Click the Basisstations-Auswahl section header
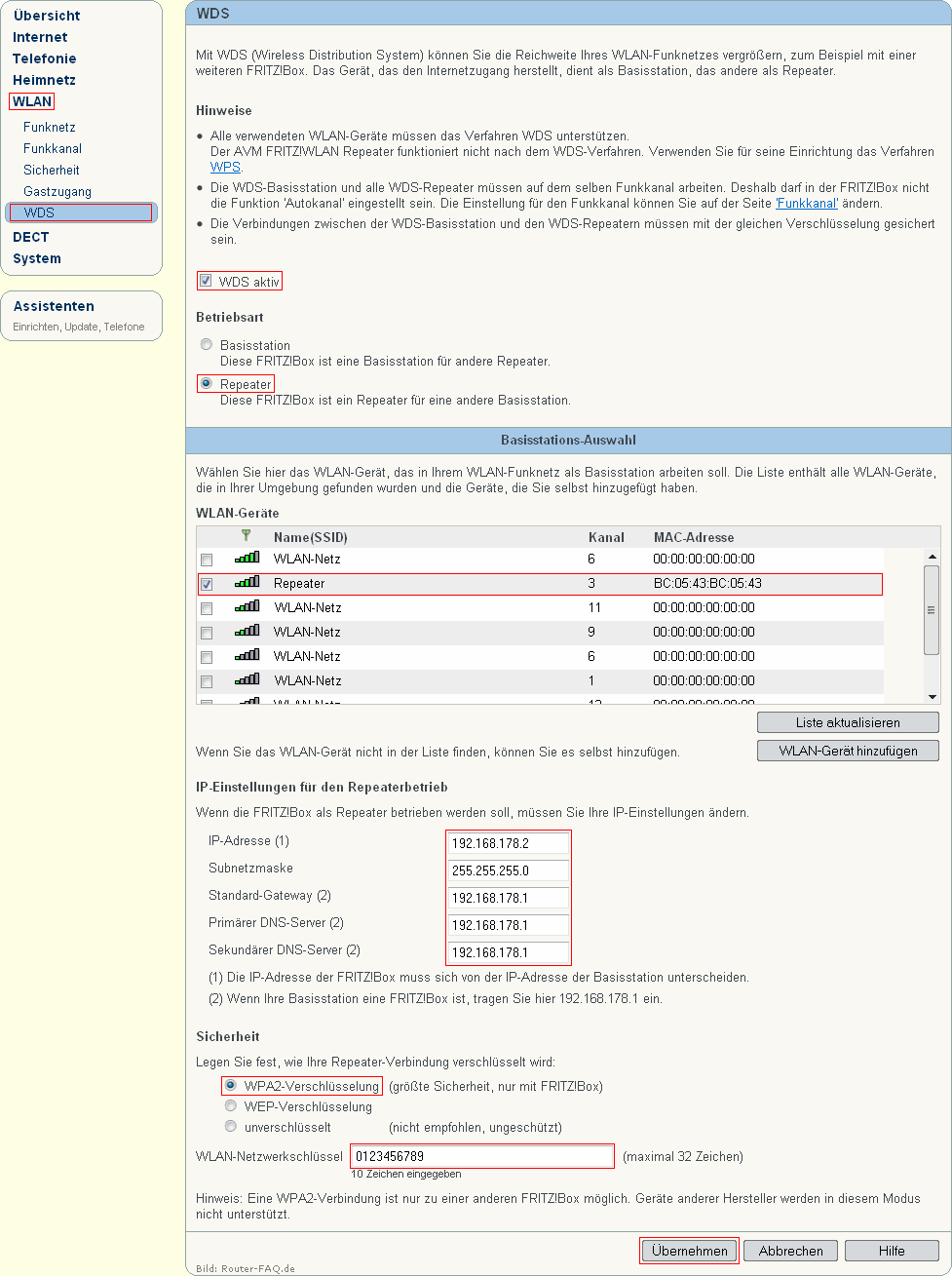The width and height of the screenshot is (952, 1276). pyautogui.click(x=568, y=440)
